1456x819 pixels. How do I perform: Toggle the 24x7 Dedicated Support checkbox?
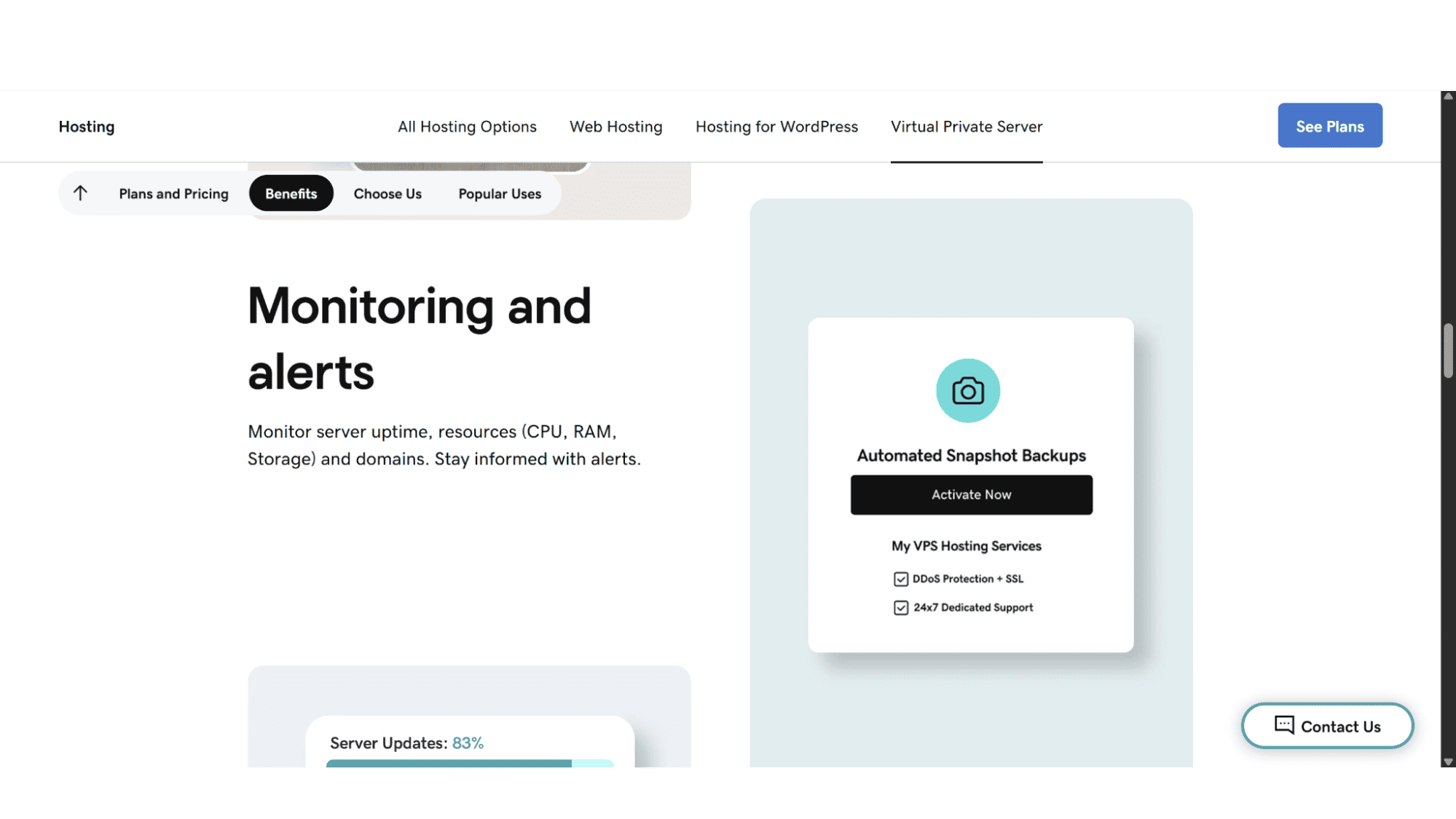point(901,608)
